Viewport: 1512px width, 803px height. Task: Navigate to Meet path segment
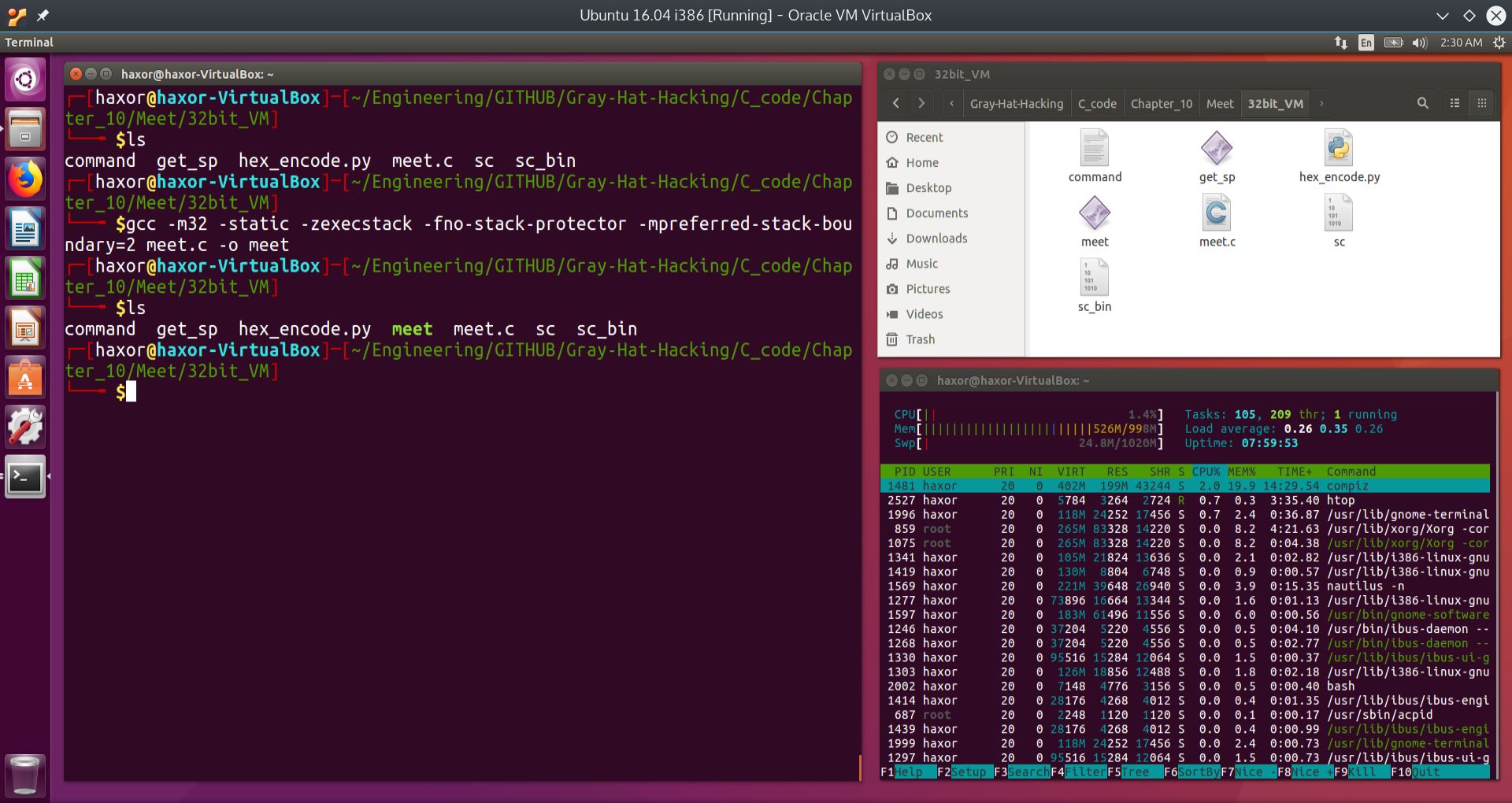[1220, 103]
